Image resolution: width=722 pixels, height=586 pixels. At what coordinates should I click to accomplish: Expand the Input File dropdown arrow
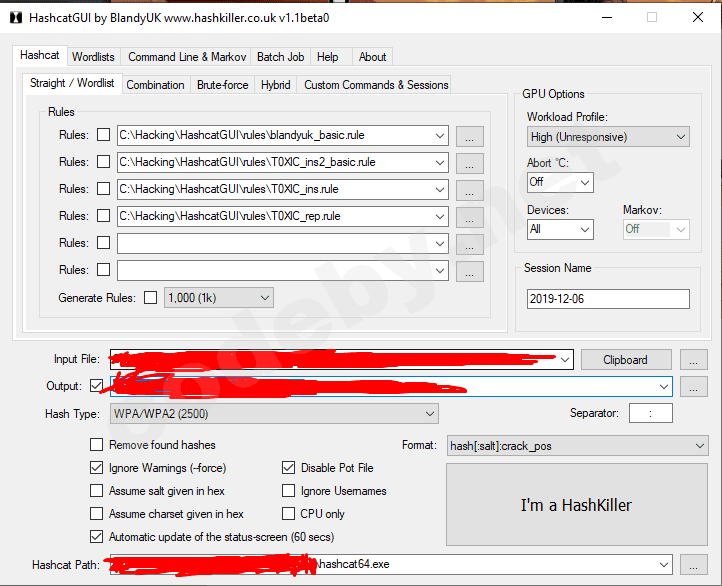click(565, 360)
